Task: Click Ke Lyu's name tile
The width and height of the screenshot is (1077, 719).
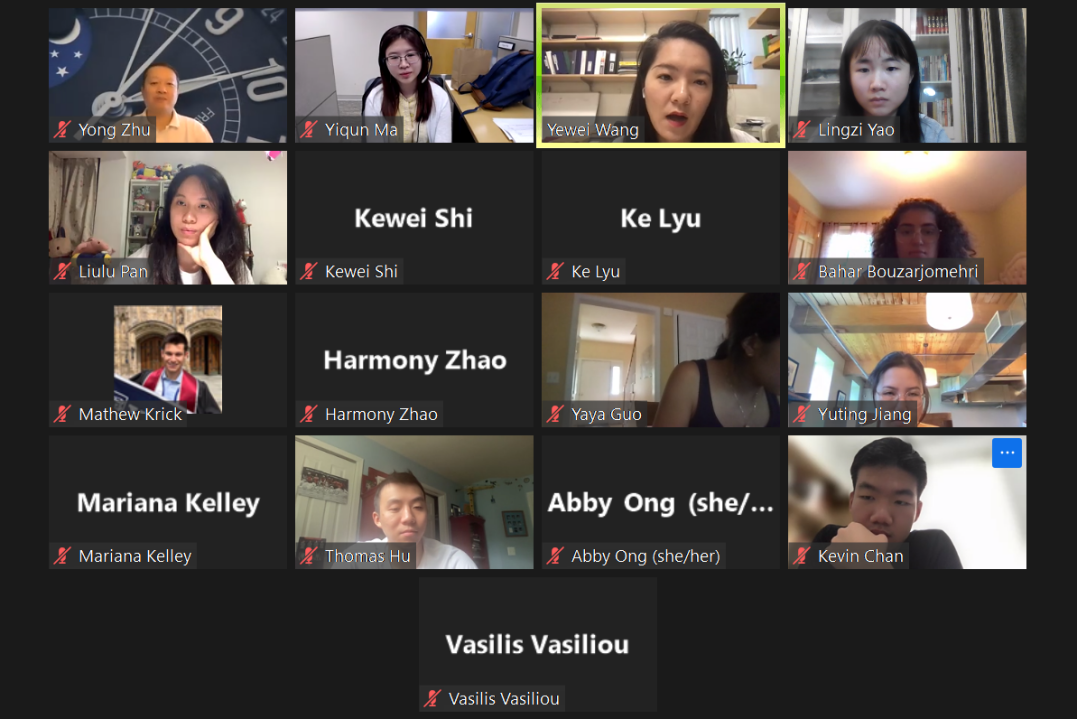Action: pos(661,218)
